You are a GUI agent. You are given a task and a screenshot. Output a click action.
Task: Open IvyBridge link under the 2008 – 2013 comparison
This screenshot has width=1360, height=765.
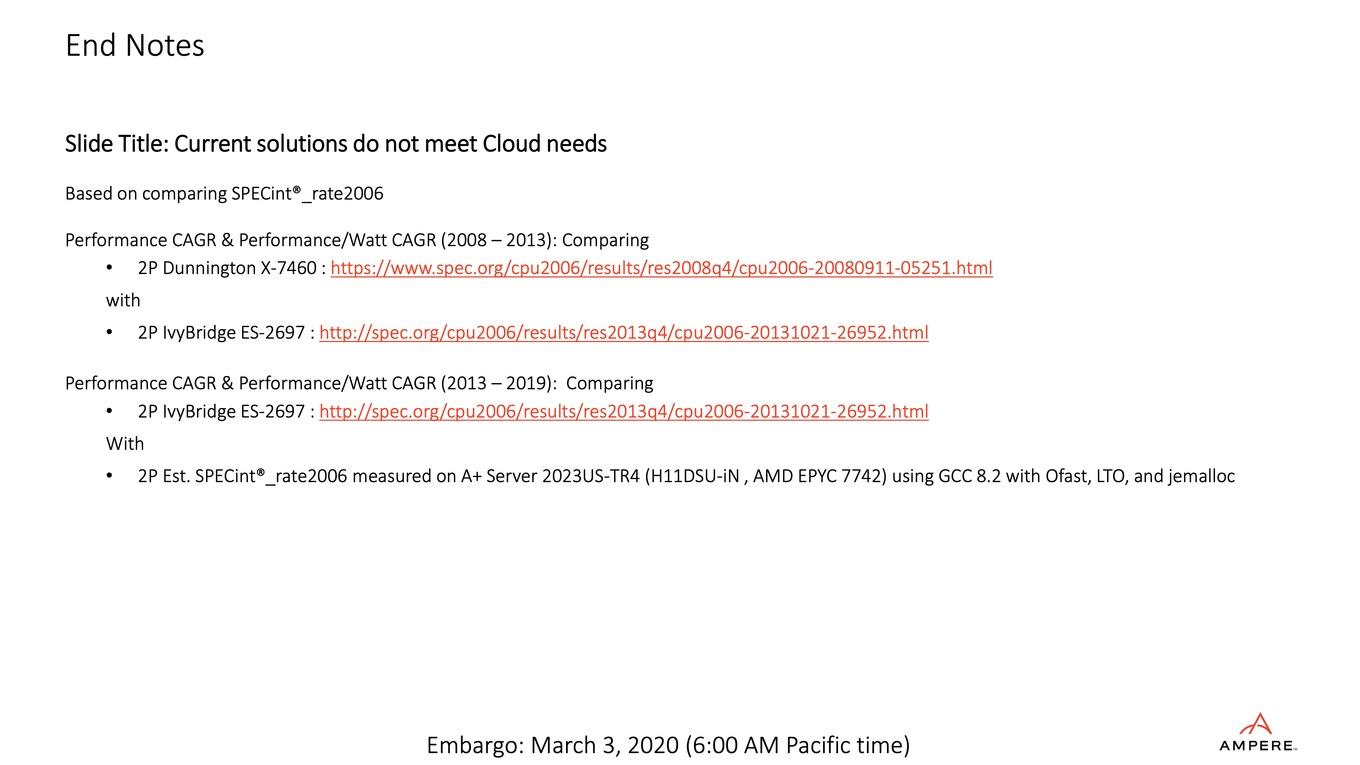624,332
